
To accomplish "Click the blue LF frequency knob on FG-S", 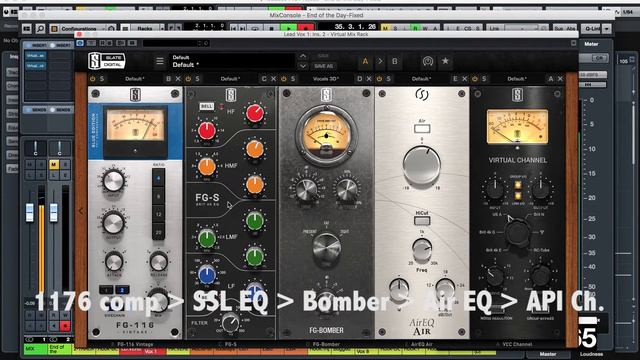I will (x=207, y=274).
